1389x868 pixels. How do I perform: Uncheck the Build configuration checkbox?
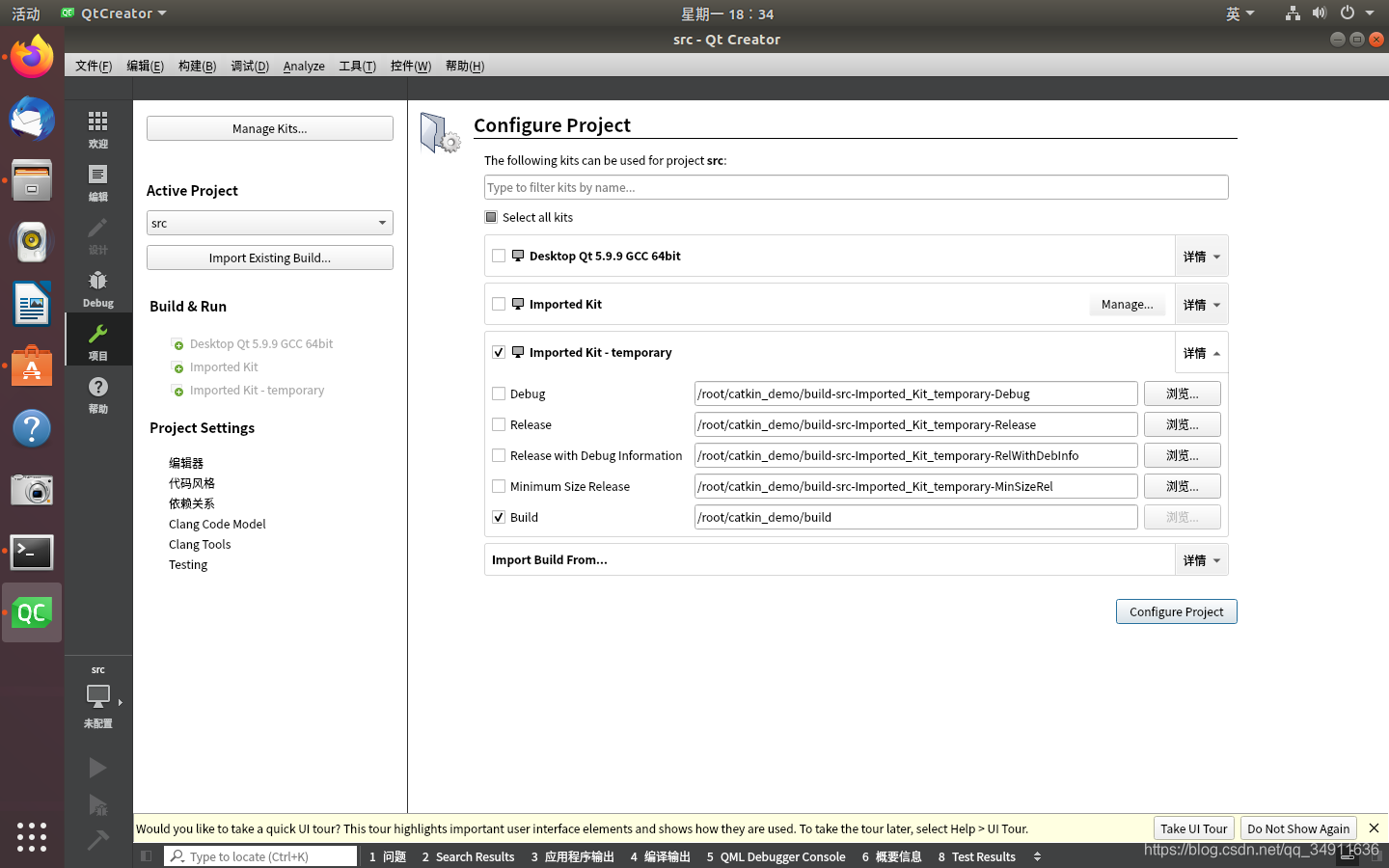pos(499,517)
